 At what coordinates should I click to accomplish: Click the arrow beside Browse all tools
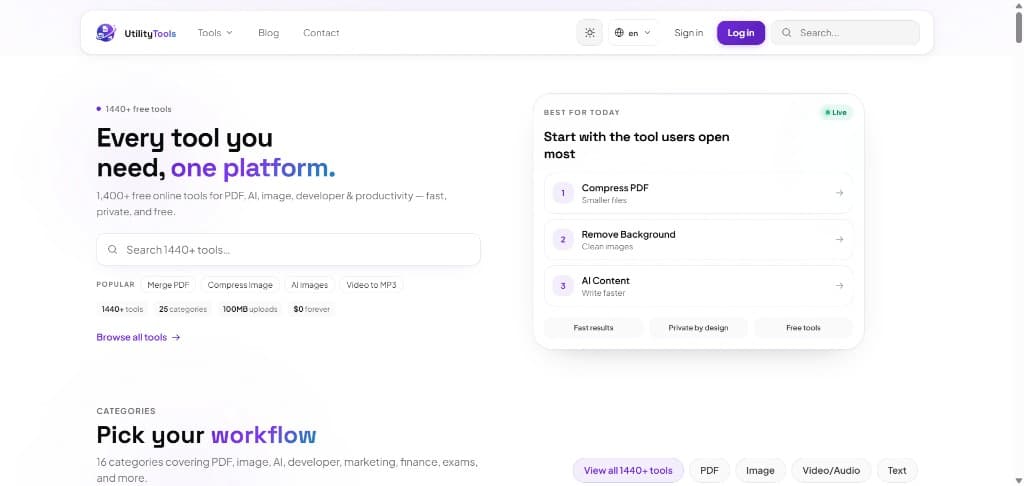pos(176,338)
